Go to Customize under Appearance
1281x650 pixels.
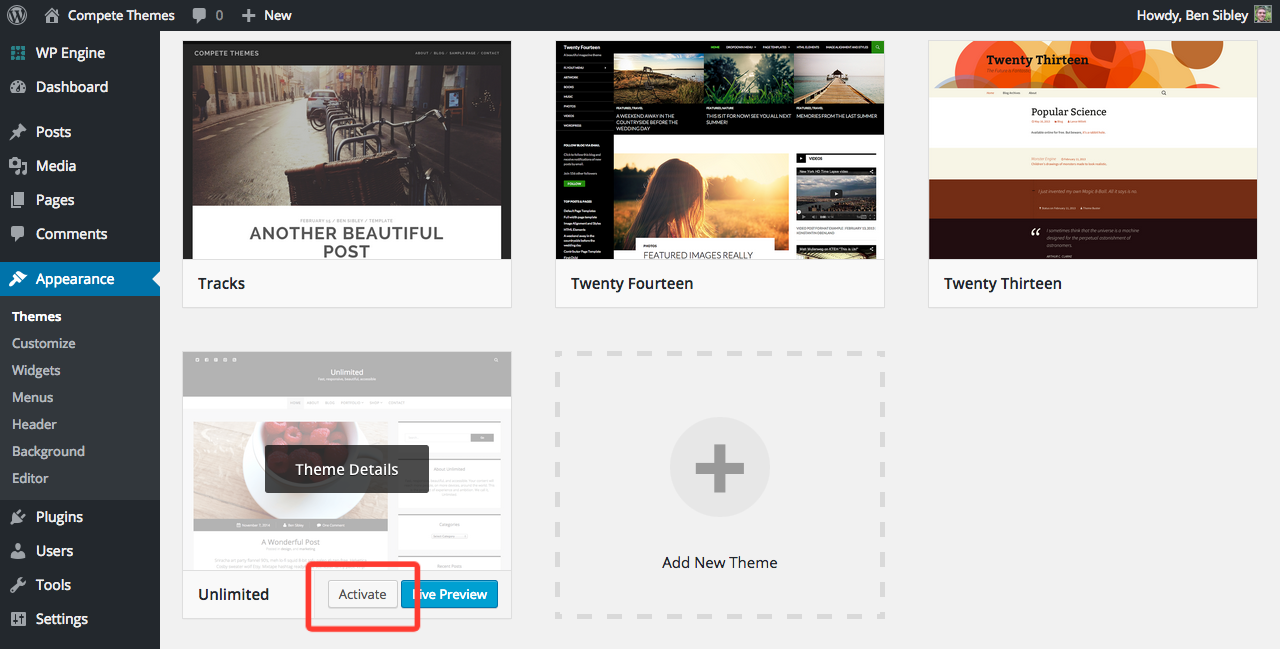(43, 343)
